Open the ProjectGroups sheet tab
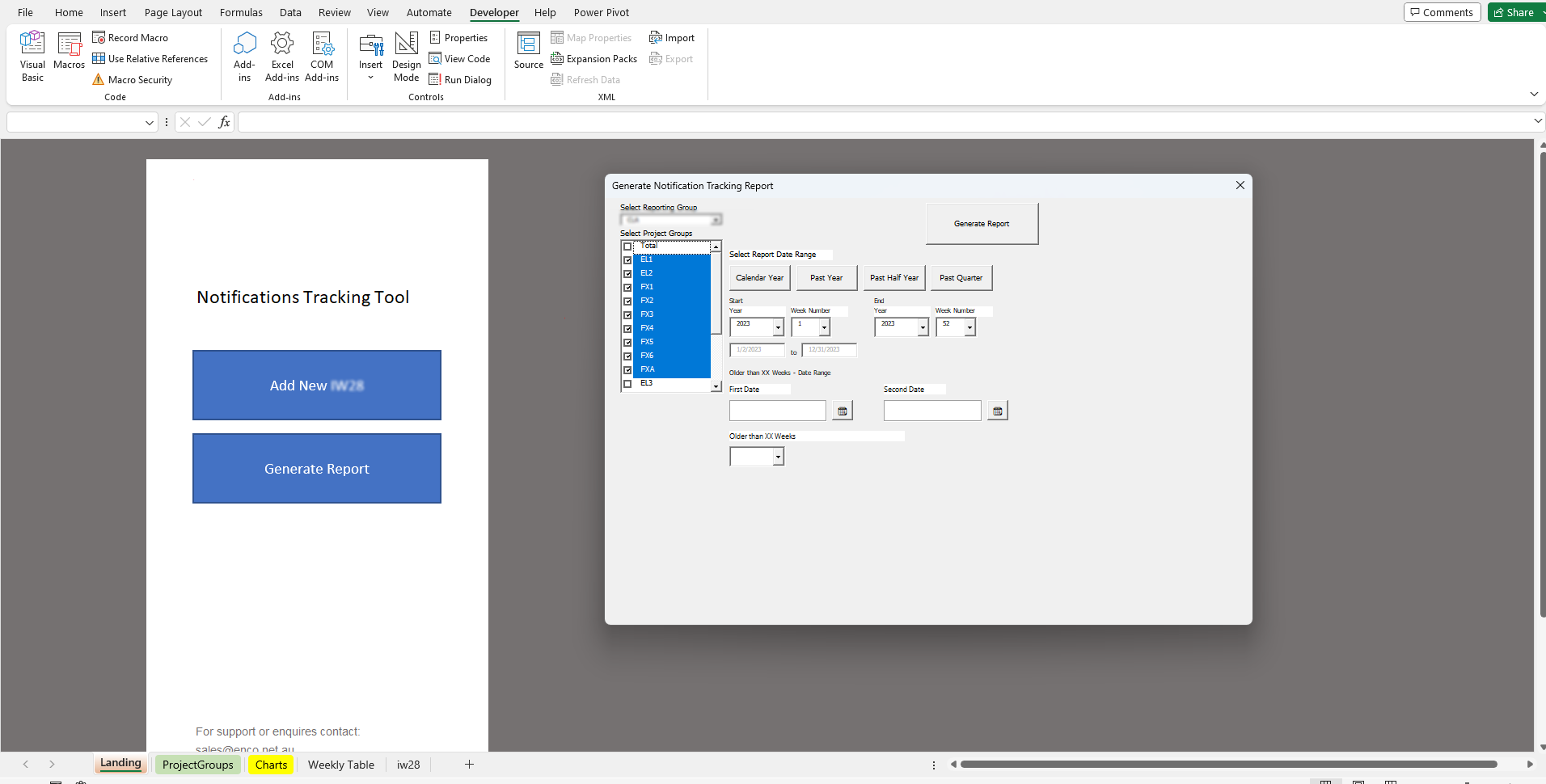1546x784 pixels. click(x=197, y=765)
